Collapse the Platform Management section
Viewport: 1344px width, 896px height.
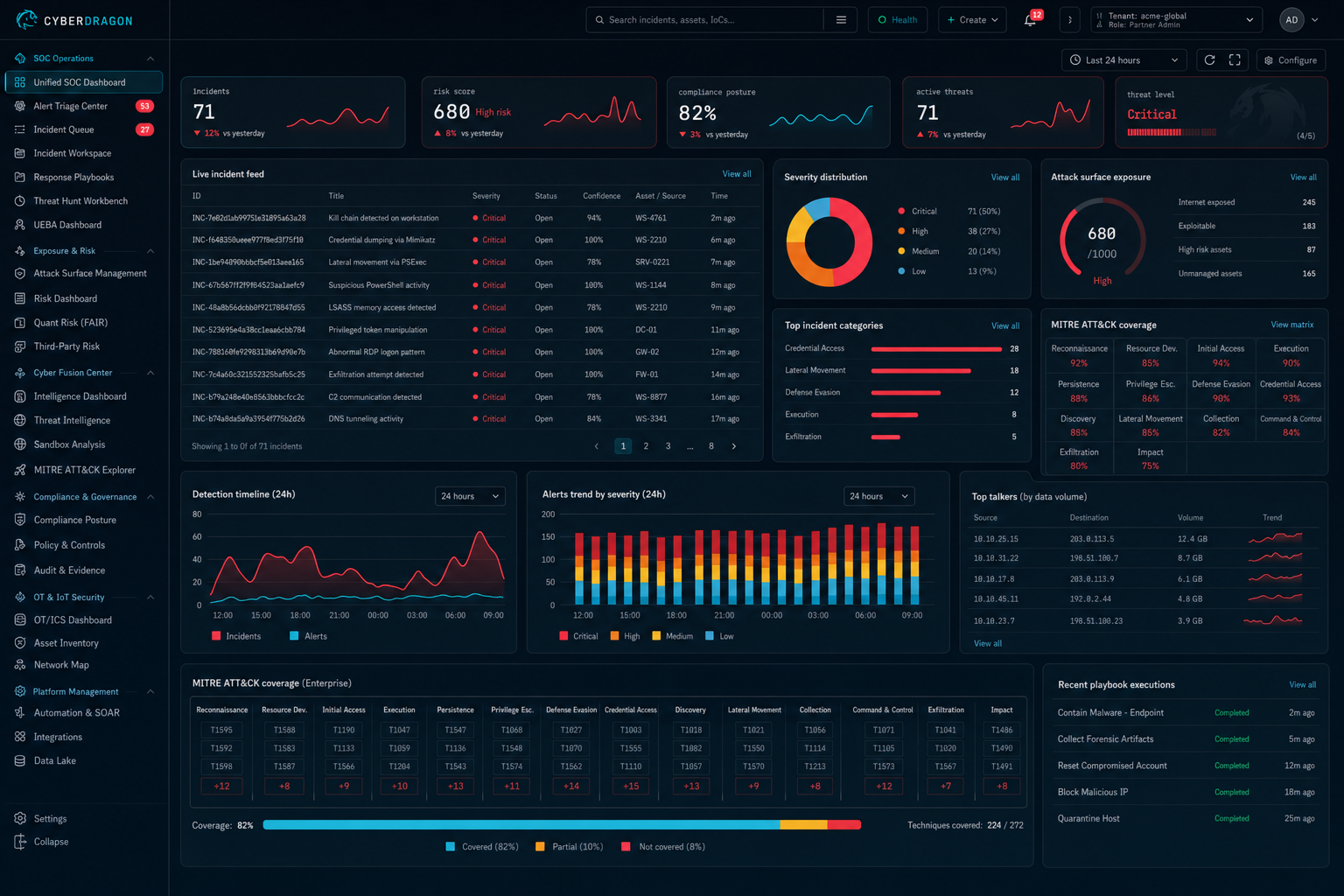150,691
